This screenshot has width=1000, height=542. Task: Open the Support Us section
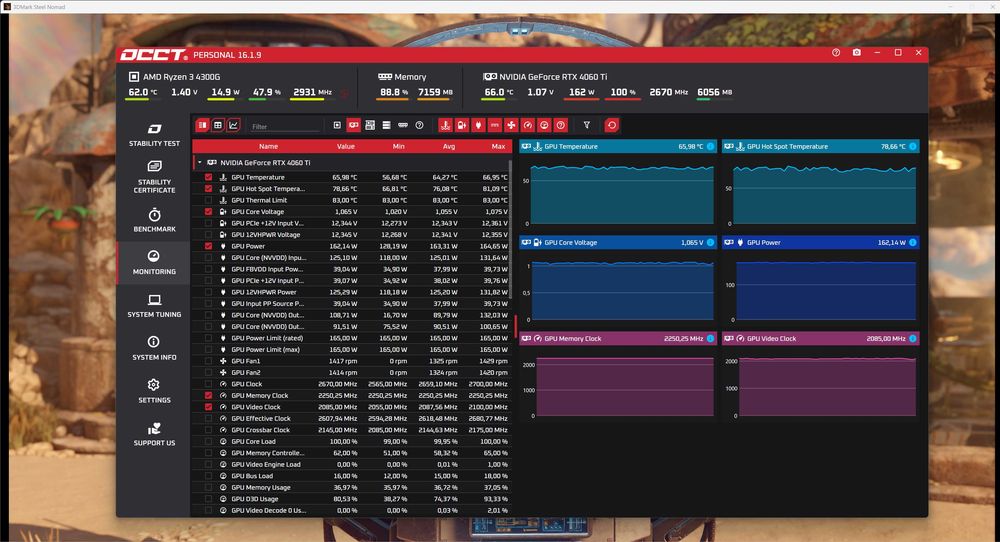point(154,434)
